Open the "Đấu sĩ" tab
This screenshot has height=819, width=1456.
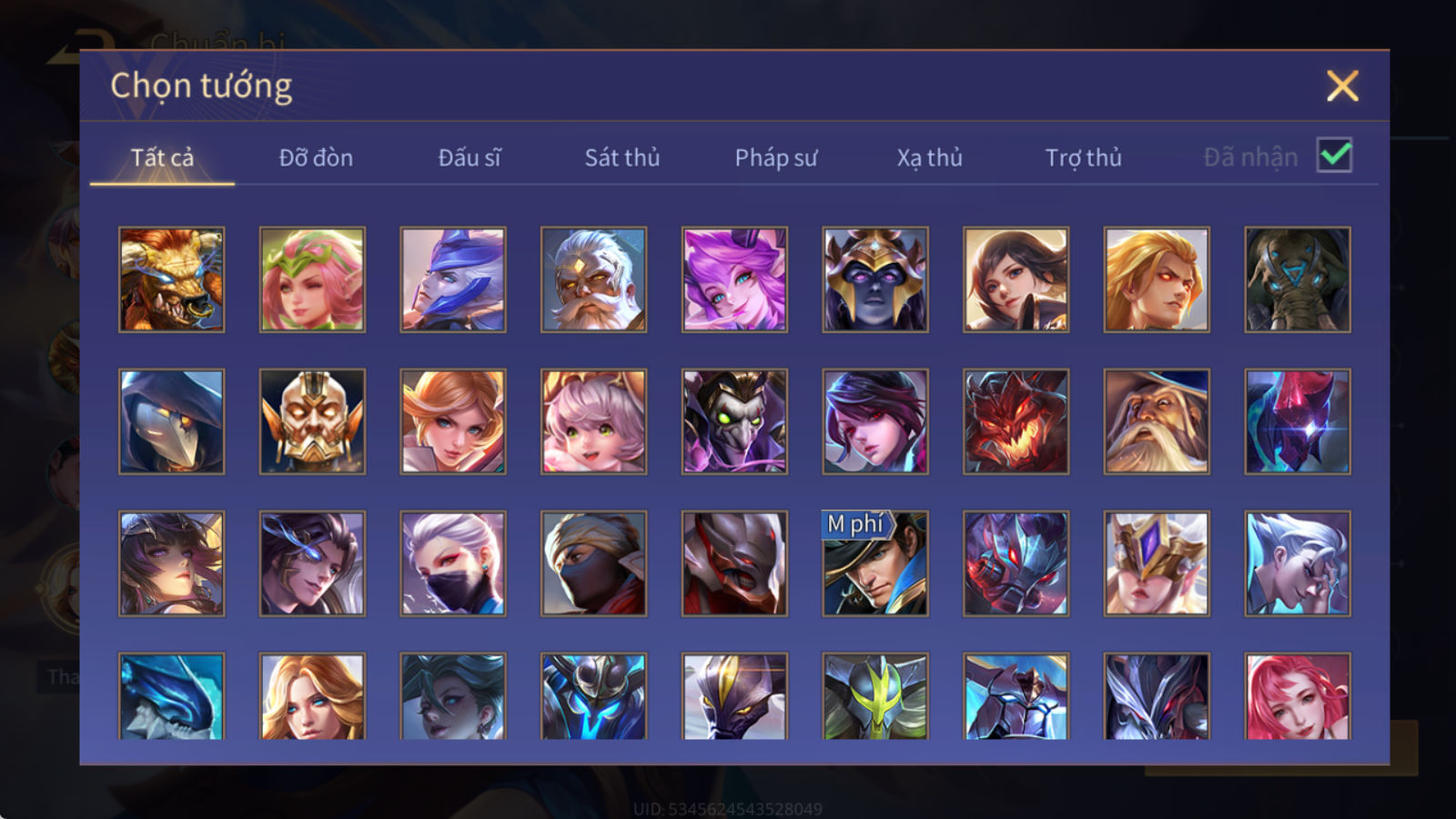pyautogui.click(x=470, y=157)
